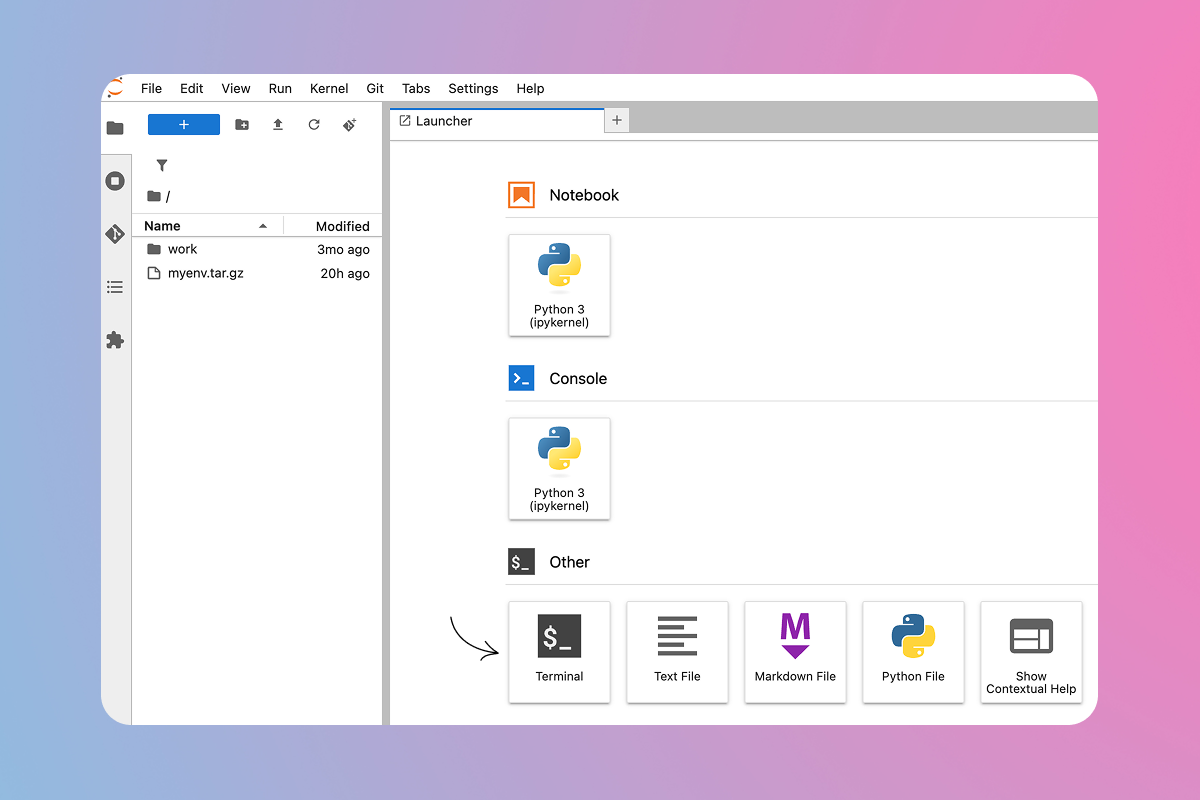Open the File Browser sidebar icon
The width and height of the screenshot is (1200, 800).
115,128
